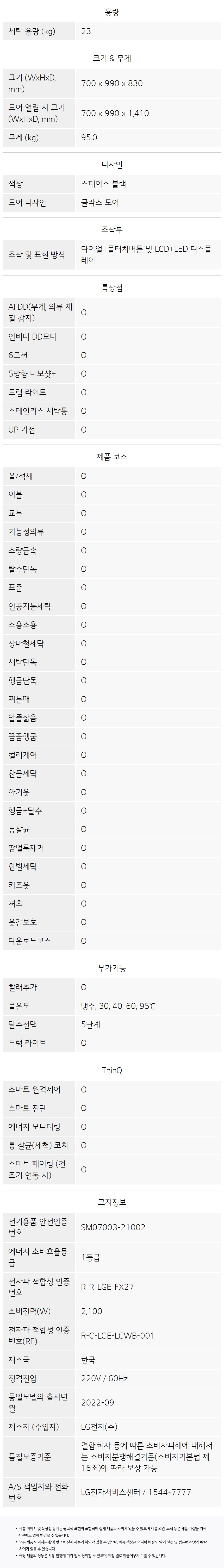Select the 울/섬세 course row
This screenshot has width=224, height=1568.
112,476
